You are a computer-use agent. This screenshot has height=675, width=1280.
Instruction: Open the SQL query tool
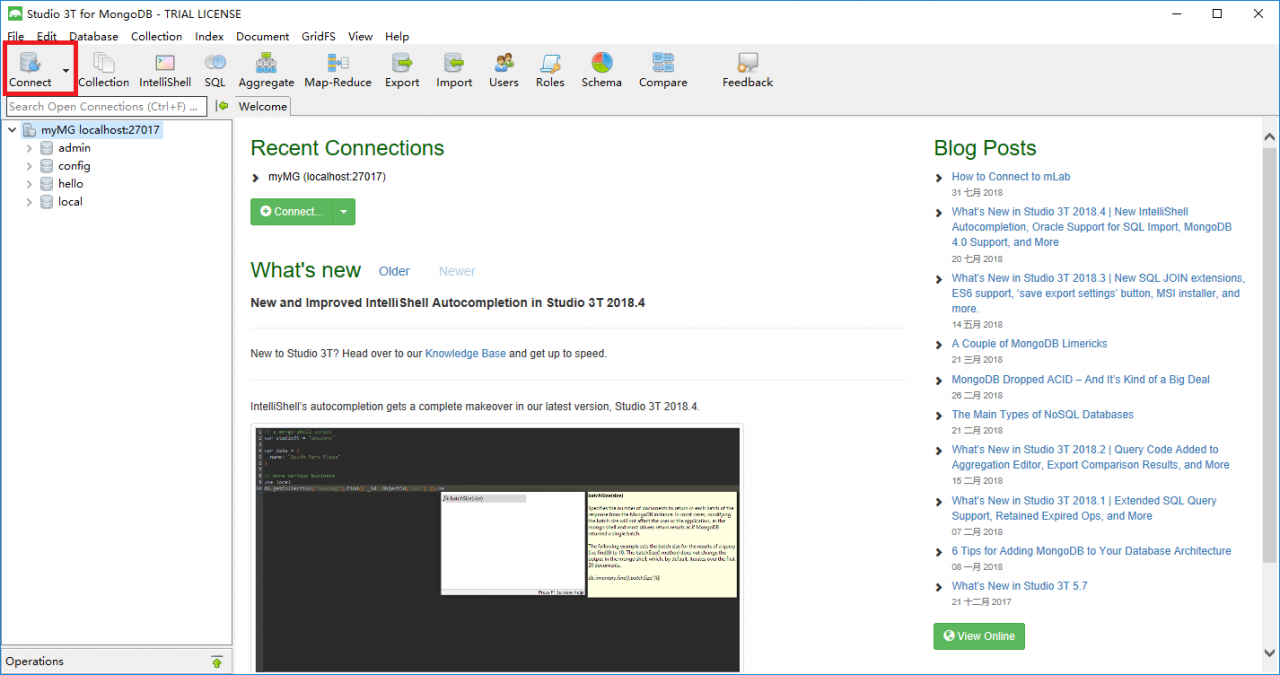pos(214,68)
